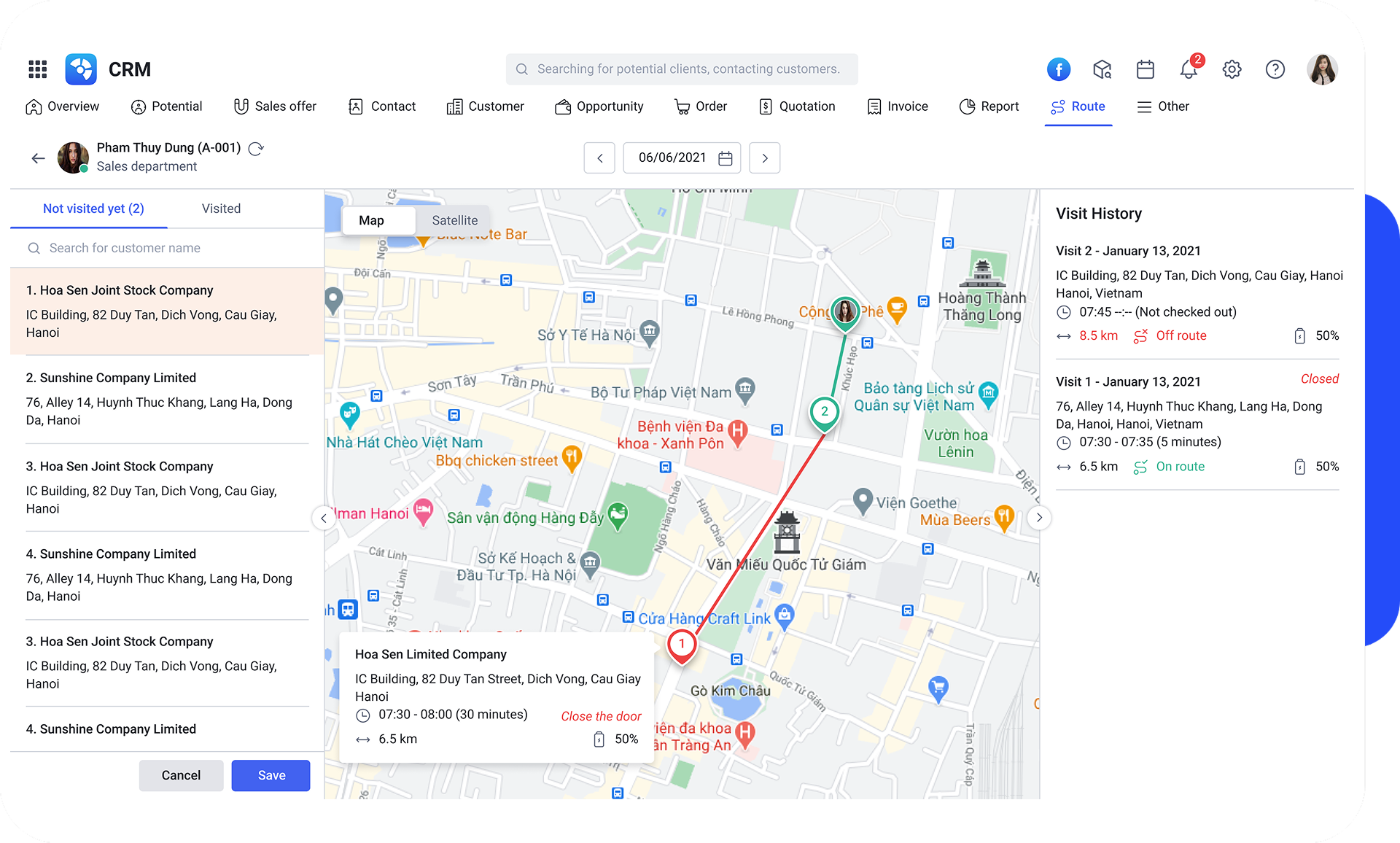Image resolution: width=1400 pixels, height=843 pixels.
Task: Open the notifications bell with 2 alerts
Action: [1189, 69]
